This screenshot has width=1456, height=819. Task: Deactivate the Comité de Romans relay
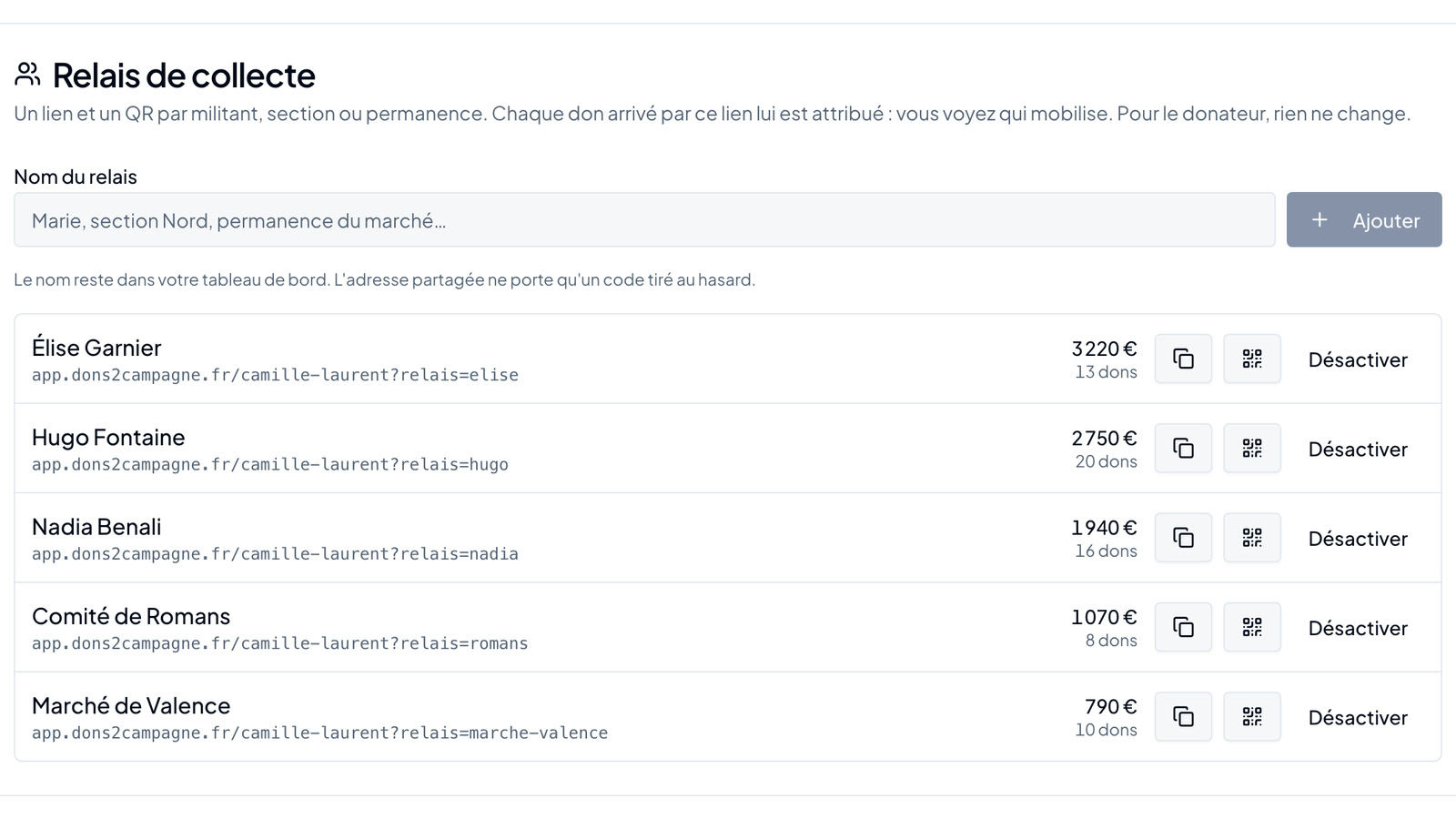(1358, 628)
